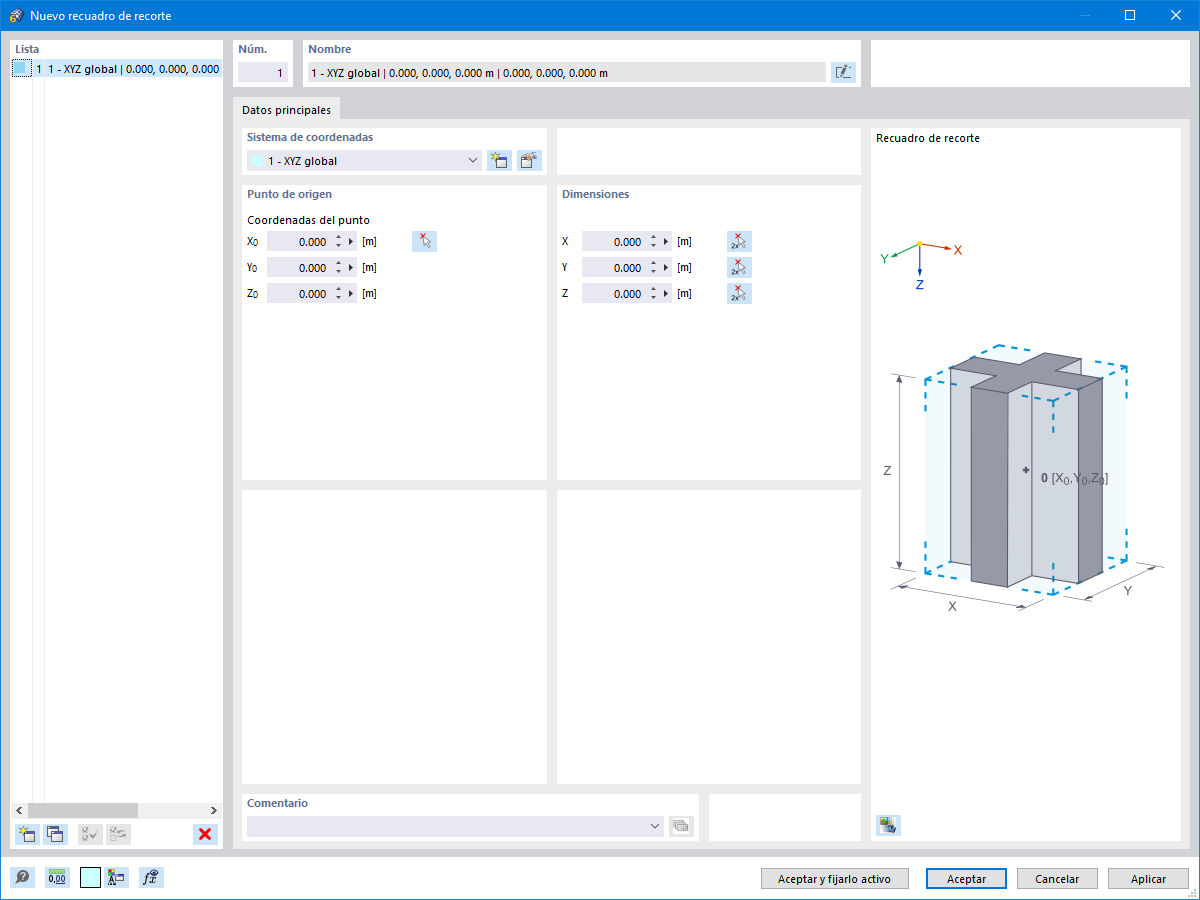Screen dimensions: 1200x900
Task: Open the X0 field flyout arrow
Action: pyautogui.click(x=351, y=241)
